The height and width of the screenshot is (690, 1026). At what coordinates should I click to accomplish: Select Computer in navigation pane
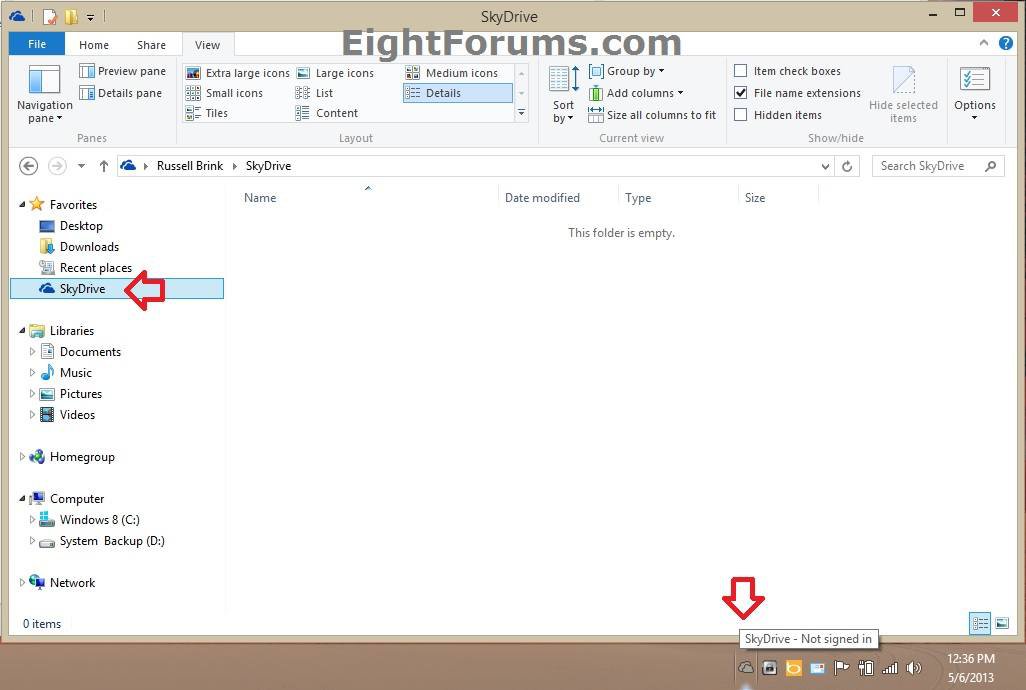pyautogui.click(x=77, y=499)
